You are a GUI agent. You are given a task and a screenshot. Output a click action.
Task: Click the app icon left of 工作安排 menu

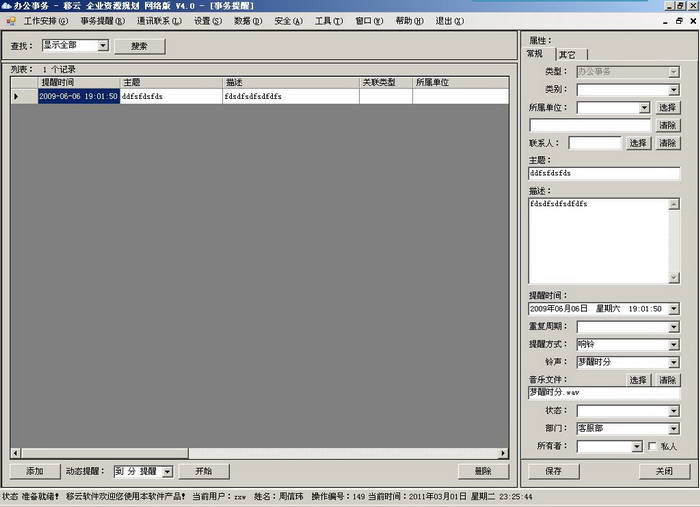click(11, 21)
